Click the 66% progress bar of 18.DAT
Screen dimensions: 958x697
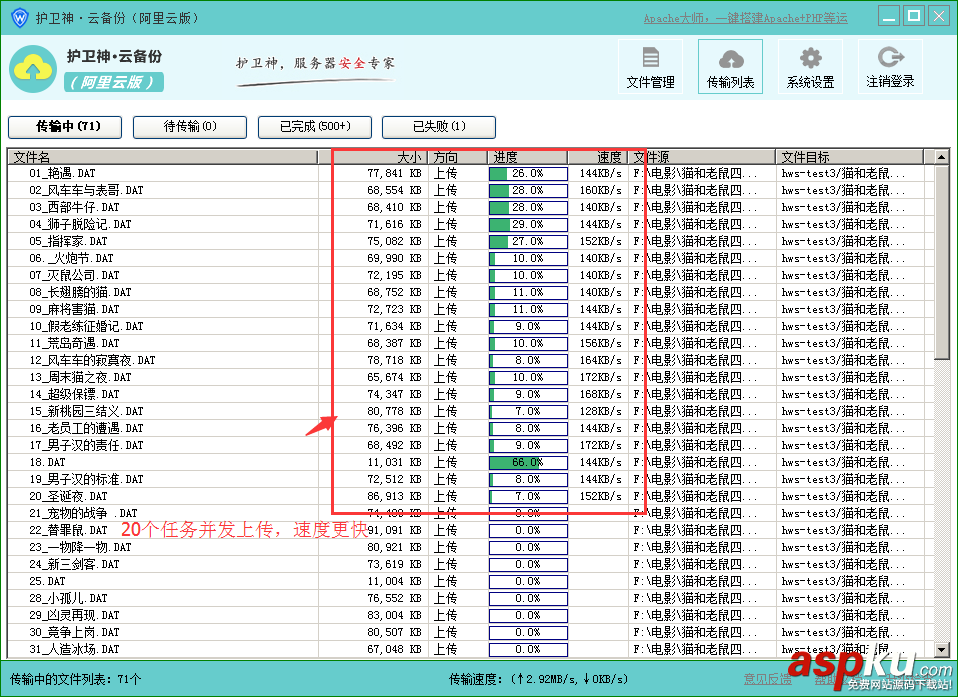coord(527,462)
